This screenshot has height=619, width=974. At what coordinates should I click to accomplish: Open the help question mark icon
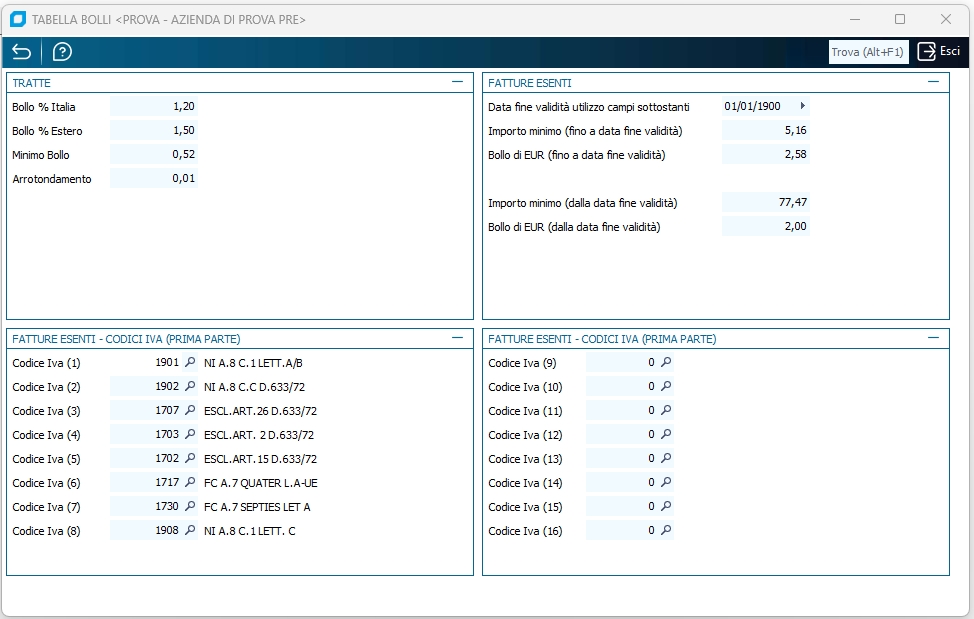click(x=62, y=52)
